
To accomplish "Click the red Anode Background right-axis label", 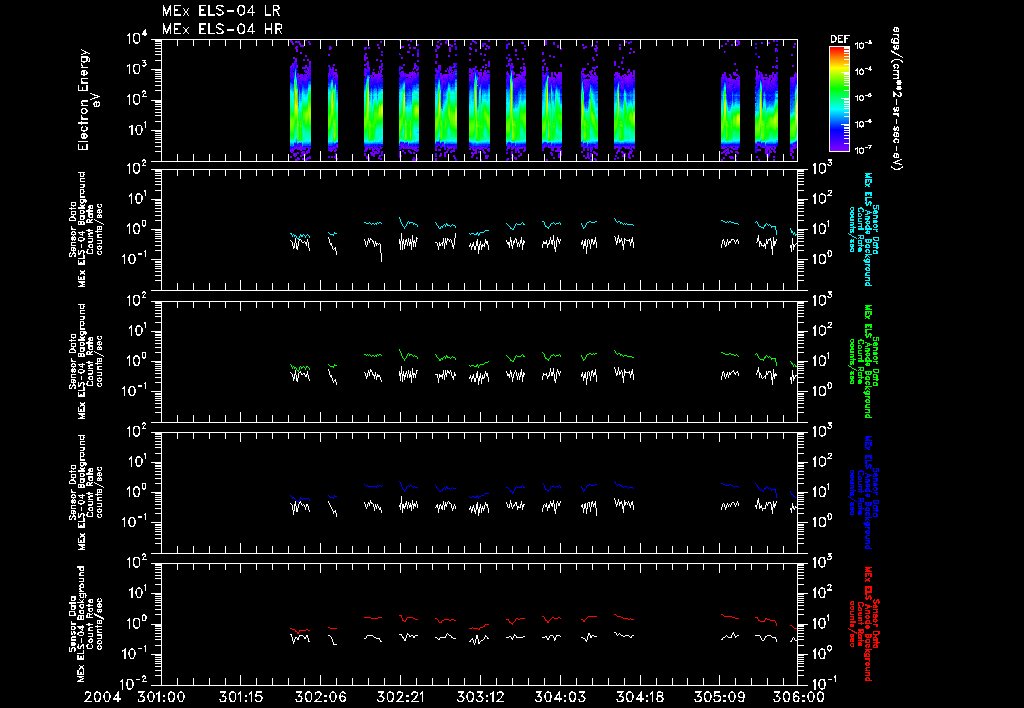I will click(867, 624).
